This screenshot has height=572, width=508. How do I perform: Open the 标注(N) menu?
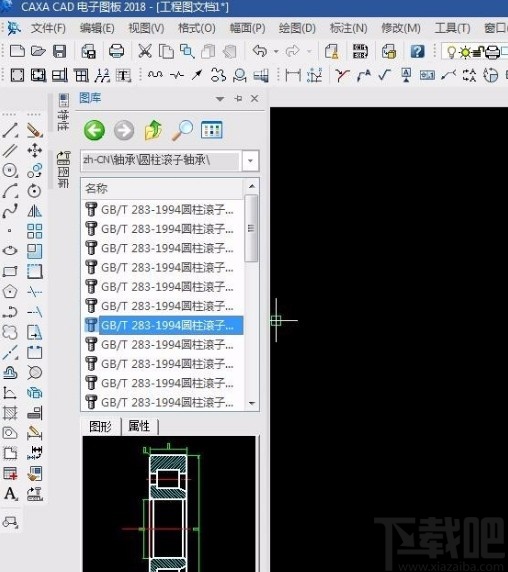(x=348, y=28)
